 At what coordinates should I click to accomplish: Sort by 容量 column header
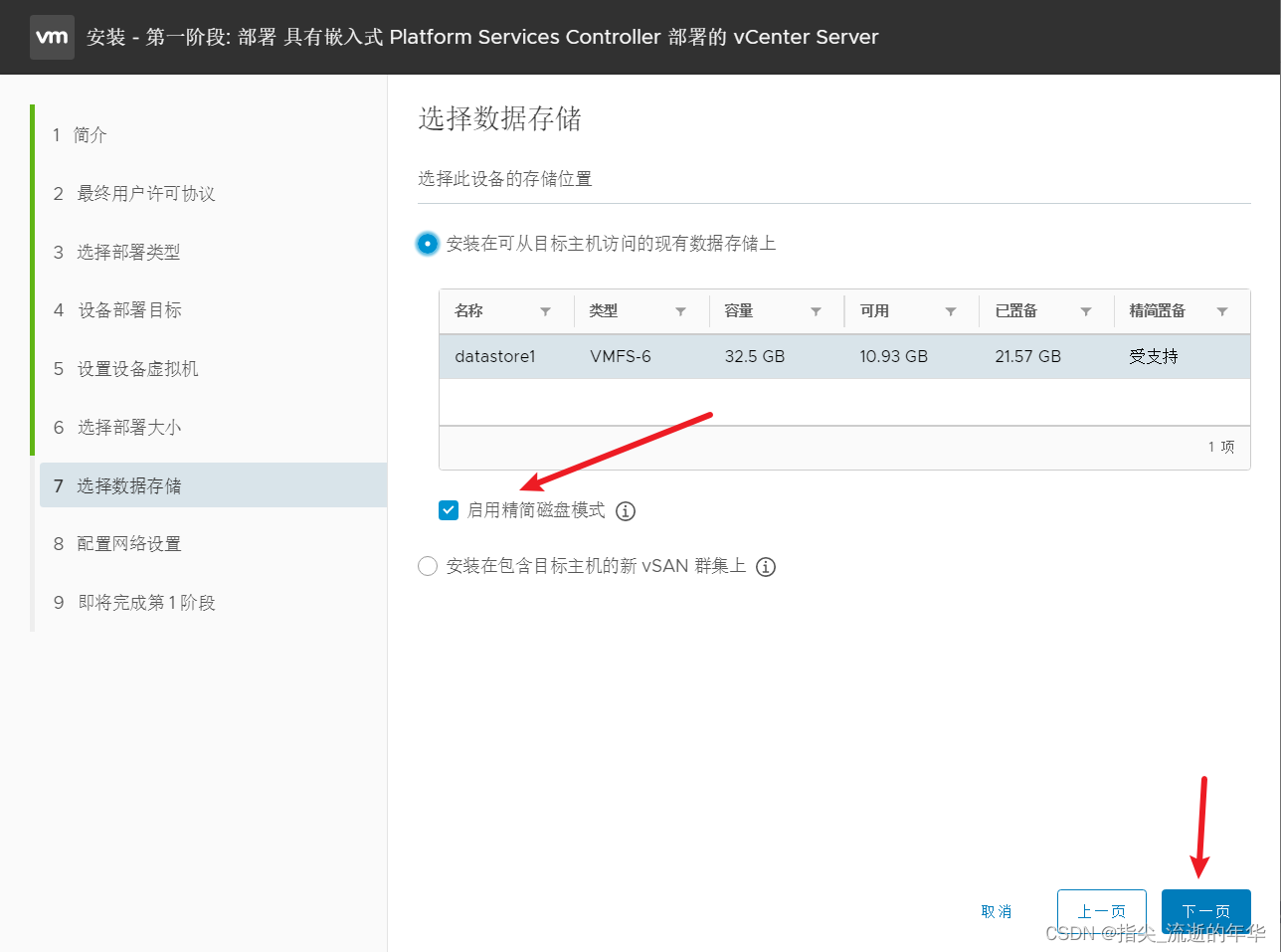tap(739, 311)
